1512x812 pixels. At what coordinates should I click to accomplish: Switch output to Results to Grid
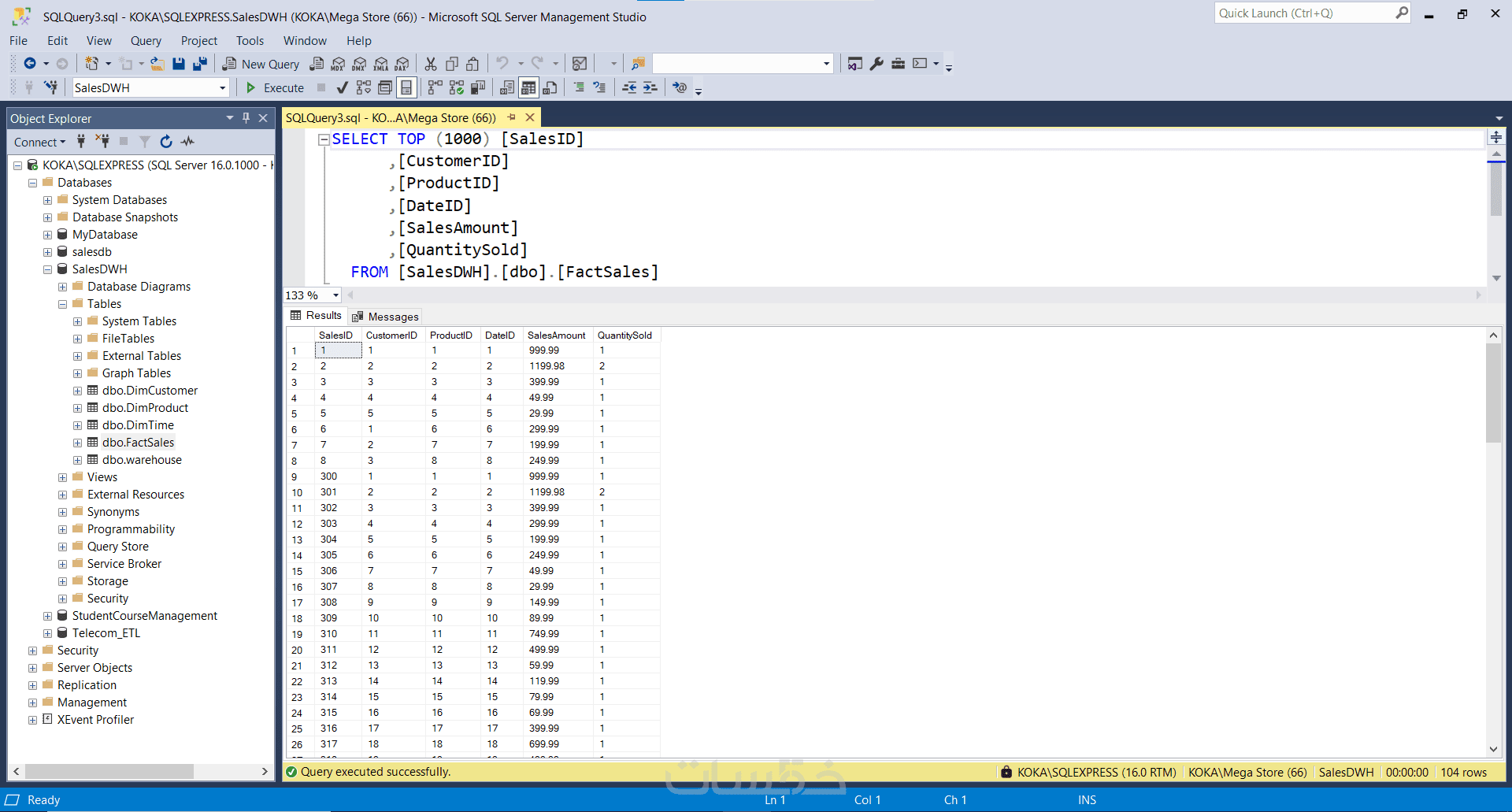point(528,87)
